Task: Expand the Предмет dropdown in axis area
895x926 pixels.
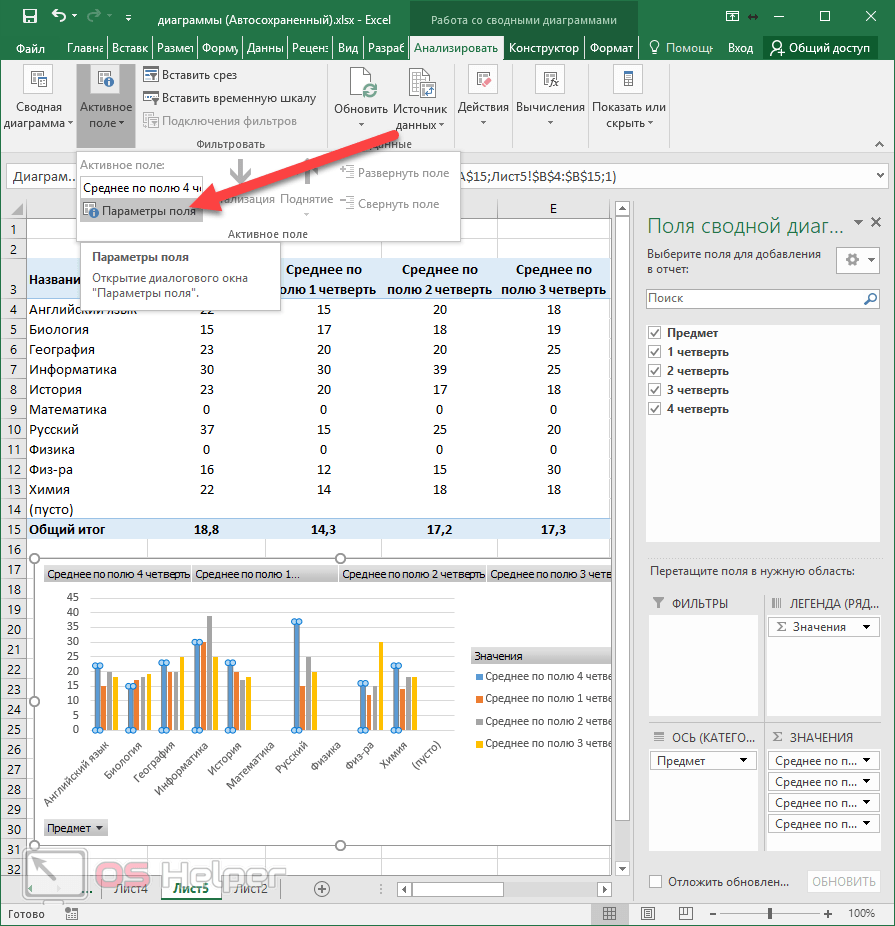Action: (x=743, y=761)
